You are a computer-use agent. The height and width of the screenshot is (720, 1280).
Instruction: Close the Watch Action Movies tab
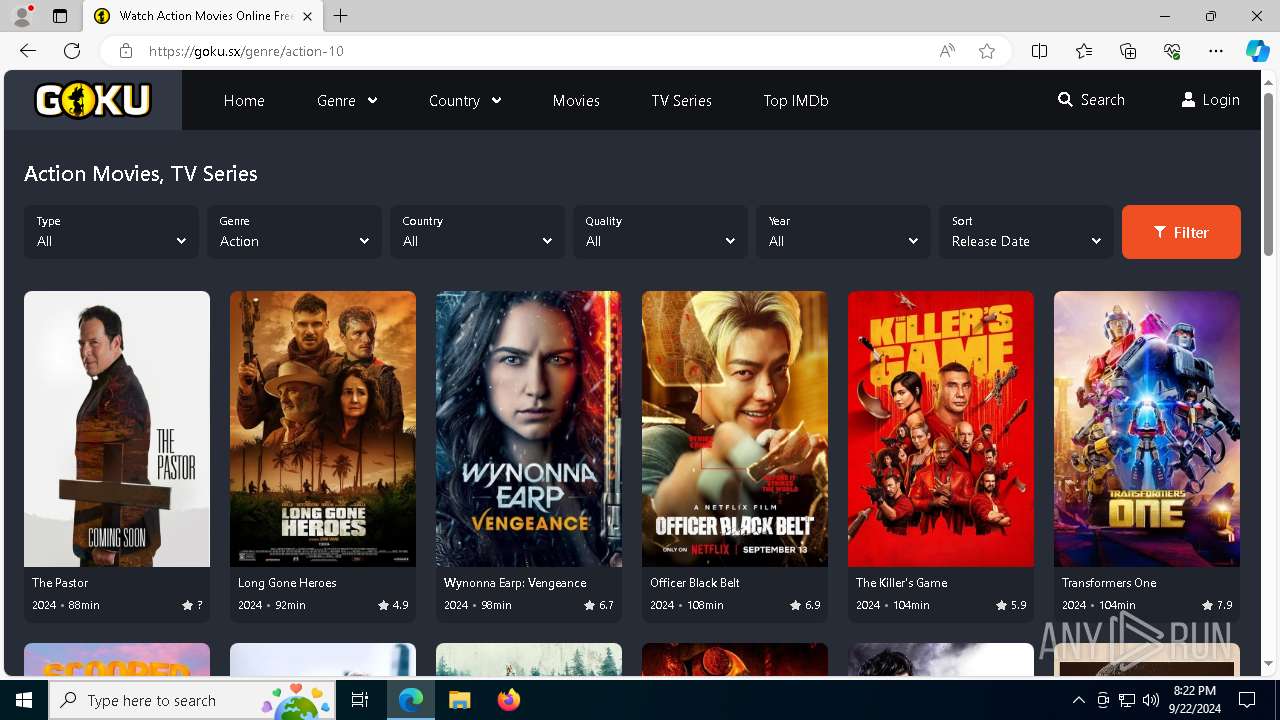click(307, 16)
